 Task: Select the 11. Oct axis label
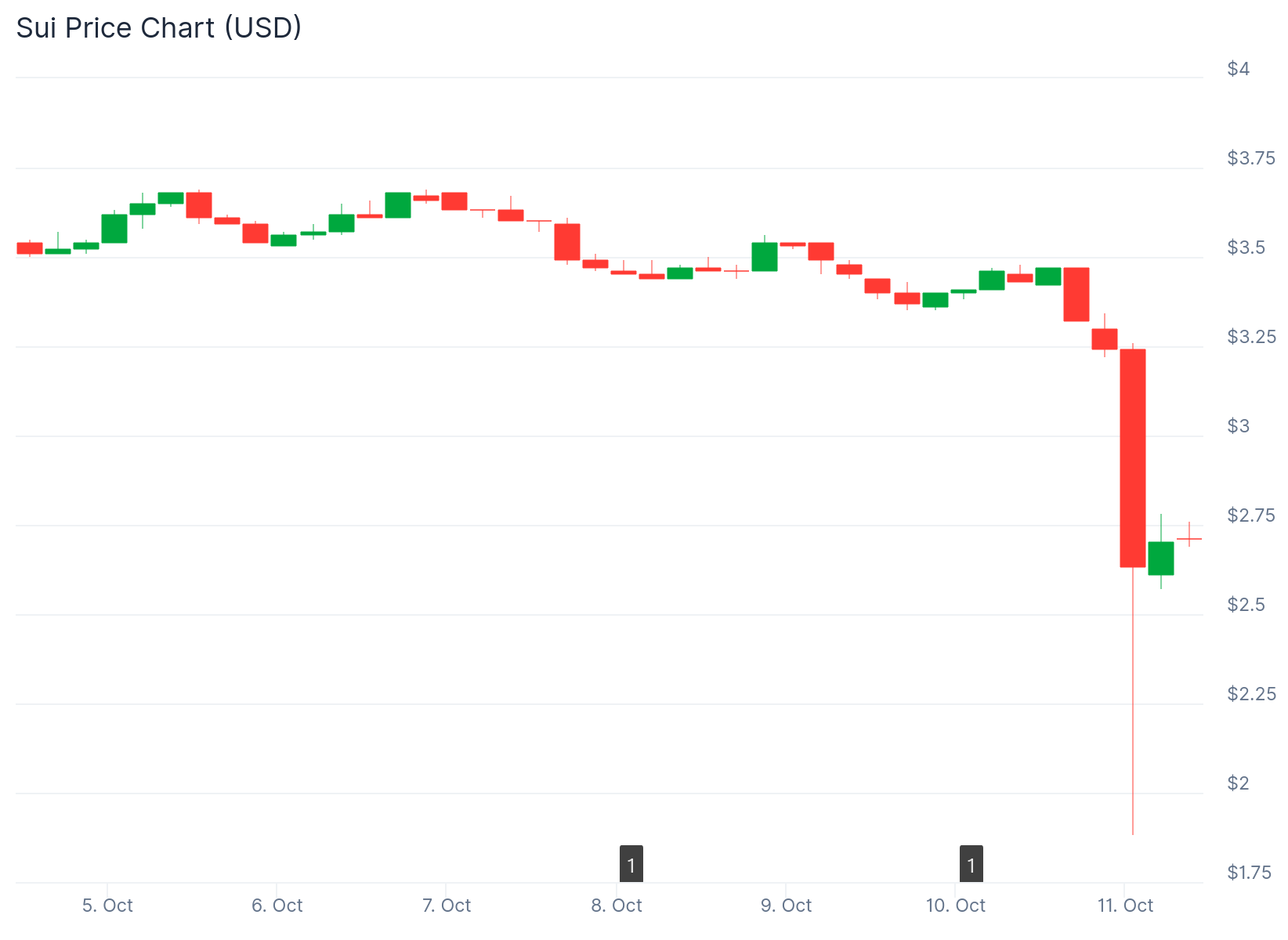click(1125, 906)
